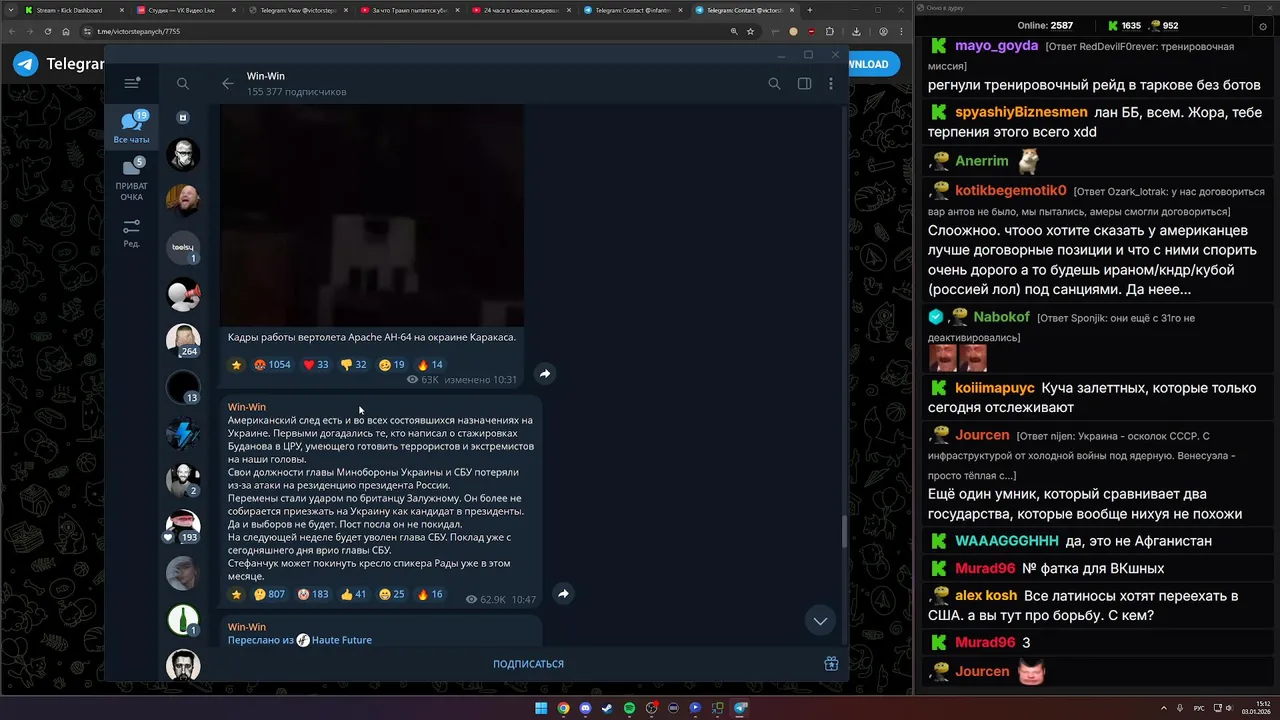Open the green bottle avatar chat
Screen dimensions: 1280x720
click(183, 620)
